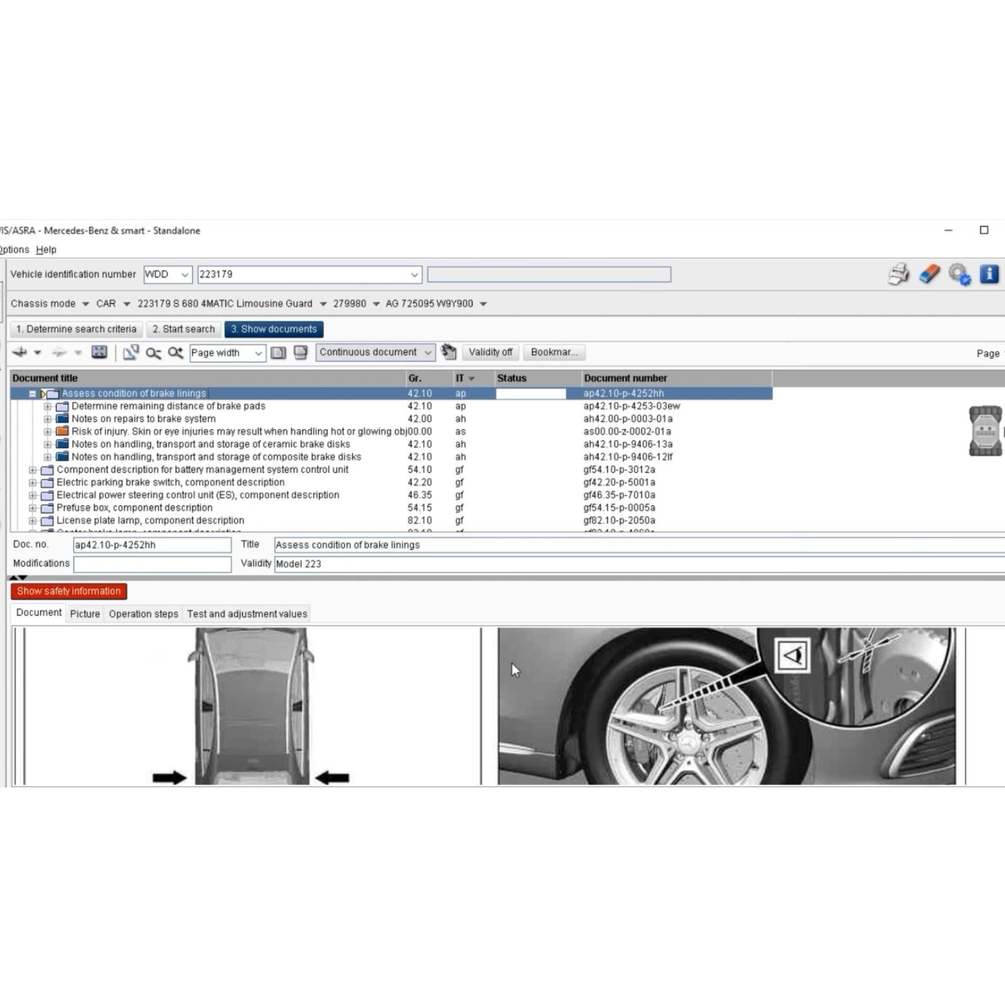Viewport: 1005px width, 1005px height.
Task: Click the single page layout icon
Action: click(278, 353)
